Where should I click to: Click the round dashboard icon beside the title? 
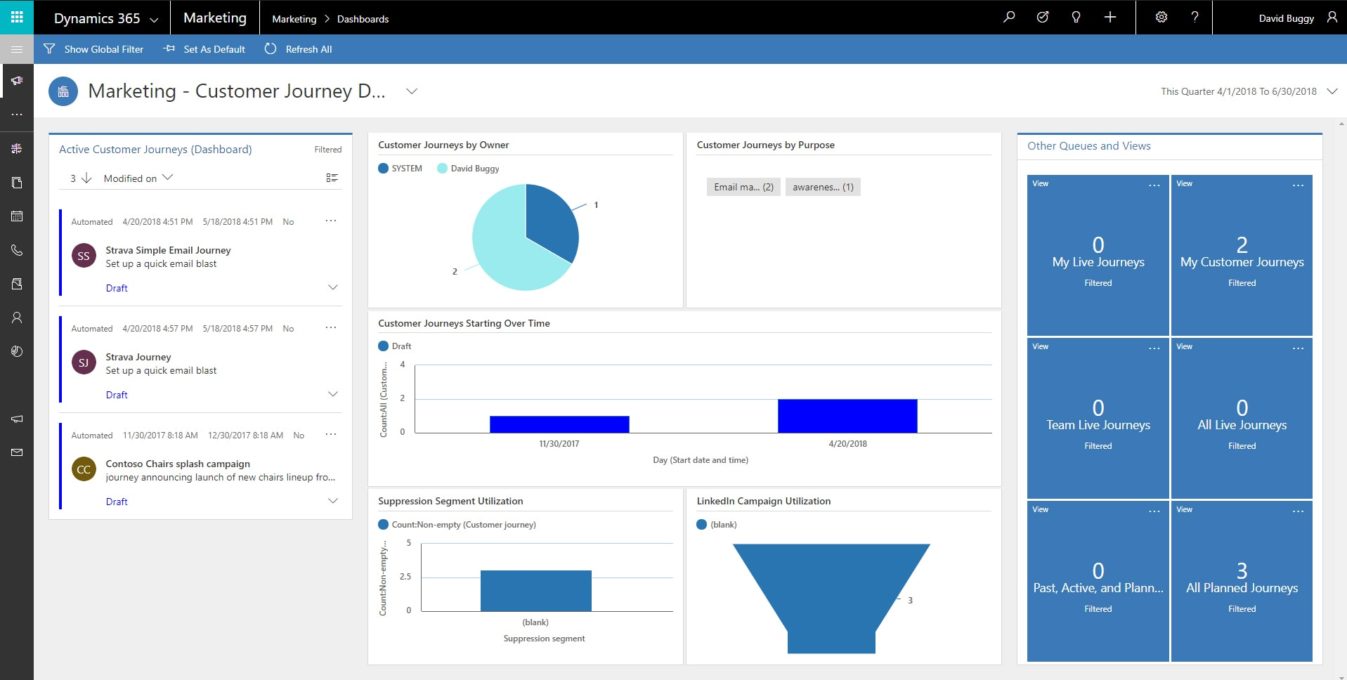click(63, 91)
